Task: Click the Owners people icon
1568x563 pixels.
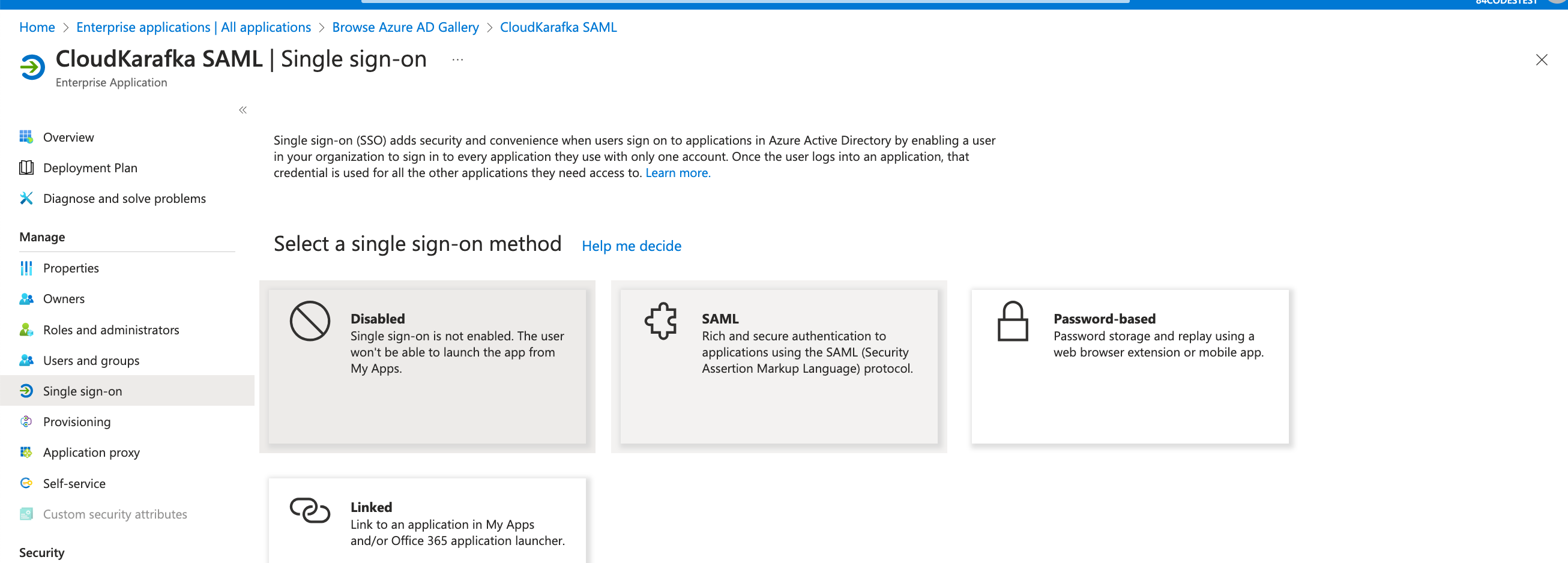Action: (x=26, y=299)
